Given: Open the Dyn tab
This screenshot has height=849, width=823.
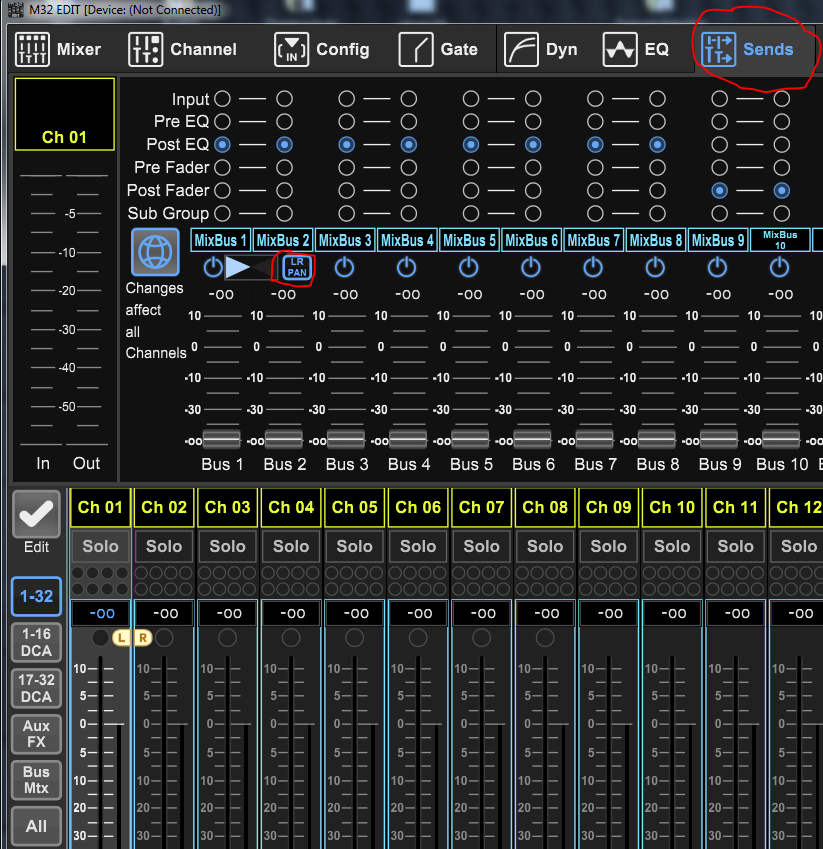Looking at the screenshot, I should (x=540, y=49).
